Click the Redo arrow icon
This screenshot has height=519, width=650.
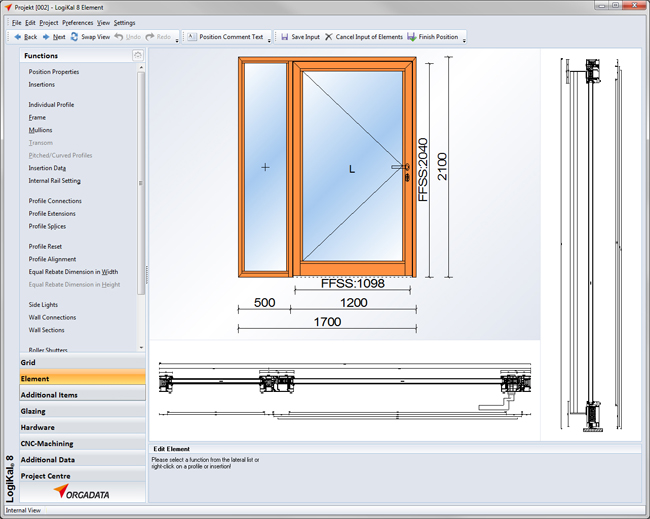(x=150, y=36)
